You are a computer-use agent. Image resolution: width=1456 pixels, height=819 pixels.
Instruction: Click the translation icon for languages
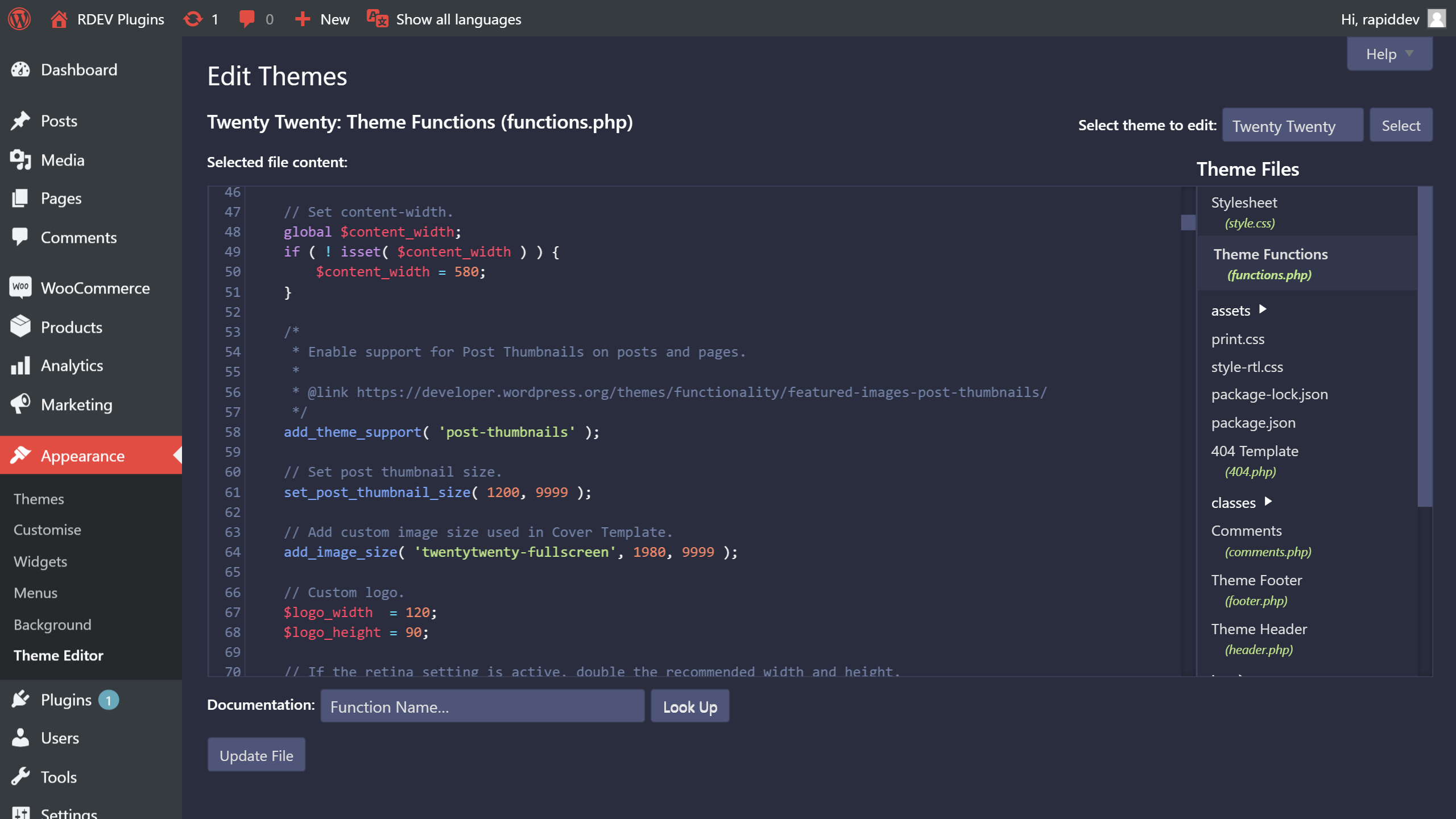[378, 19]
